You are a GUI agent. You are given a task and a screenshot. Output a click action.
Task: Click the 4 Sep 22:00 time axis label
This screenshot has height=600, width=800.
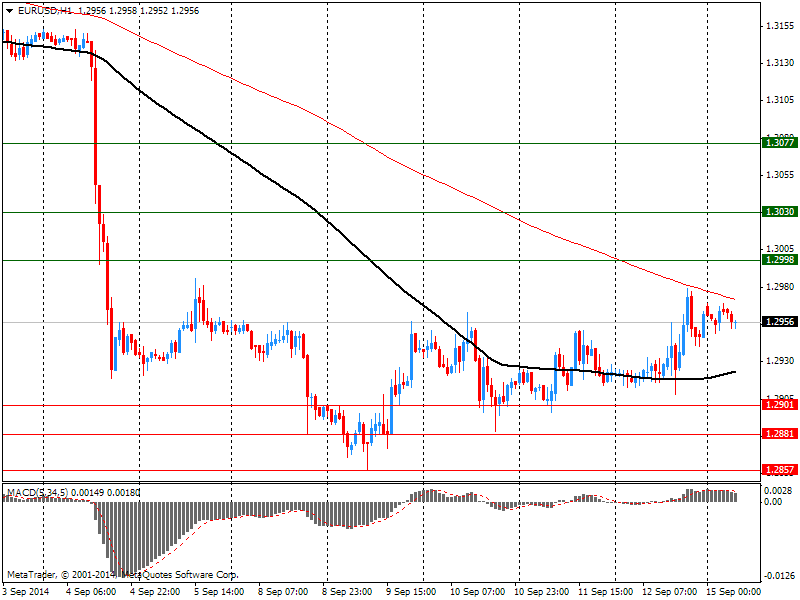(x=155, y=592)
